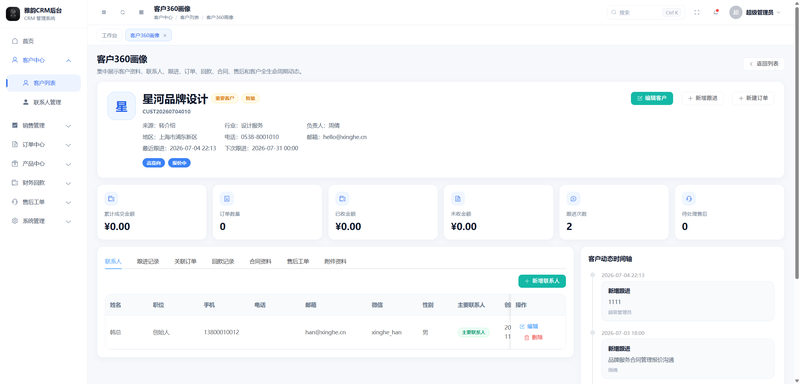Toggle fullscreen mode icon

[x=697, y=12]
